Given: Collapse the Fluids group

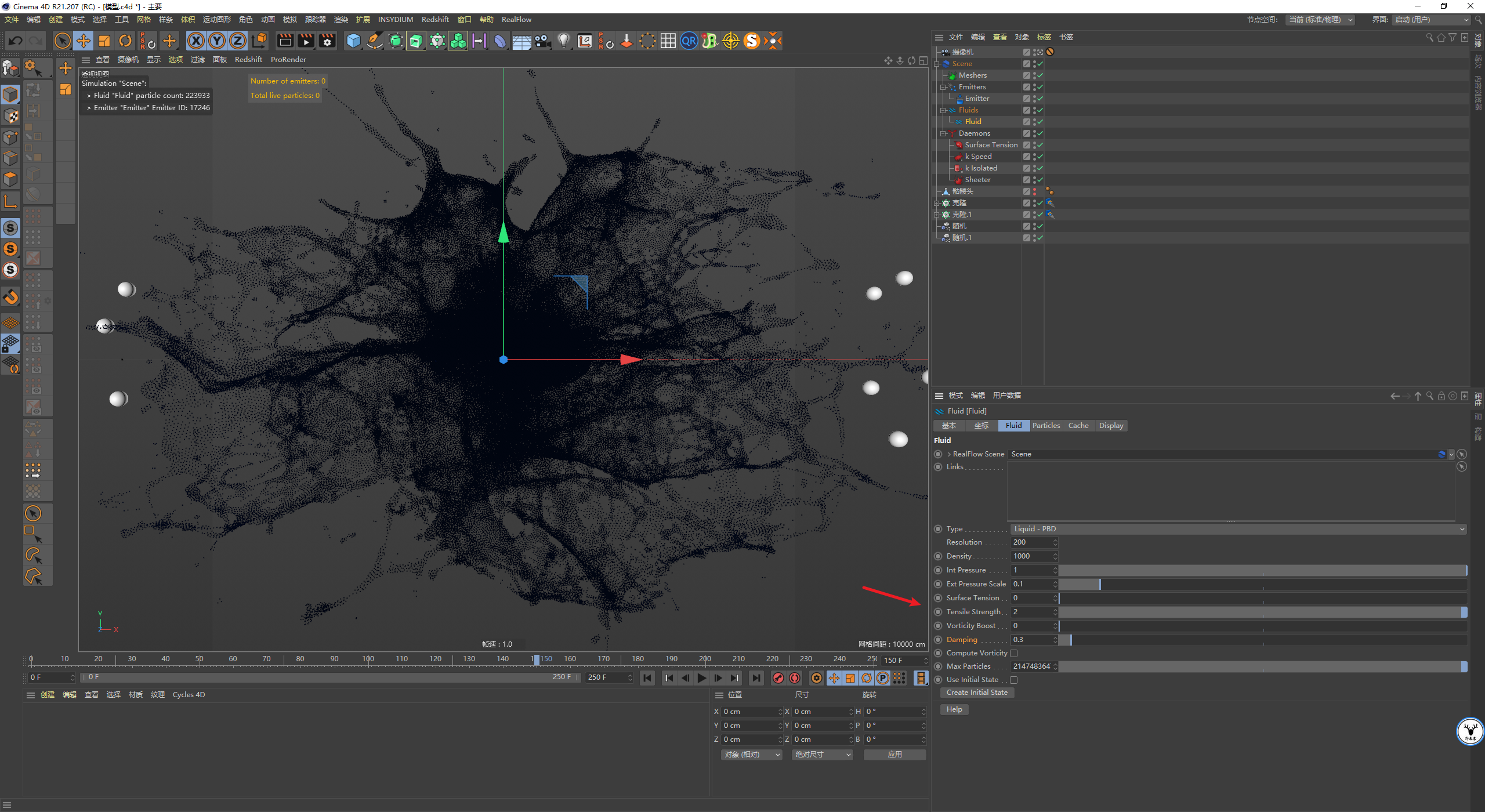Looking at the screenshot, I should (x=943, y=110).
